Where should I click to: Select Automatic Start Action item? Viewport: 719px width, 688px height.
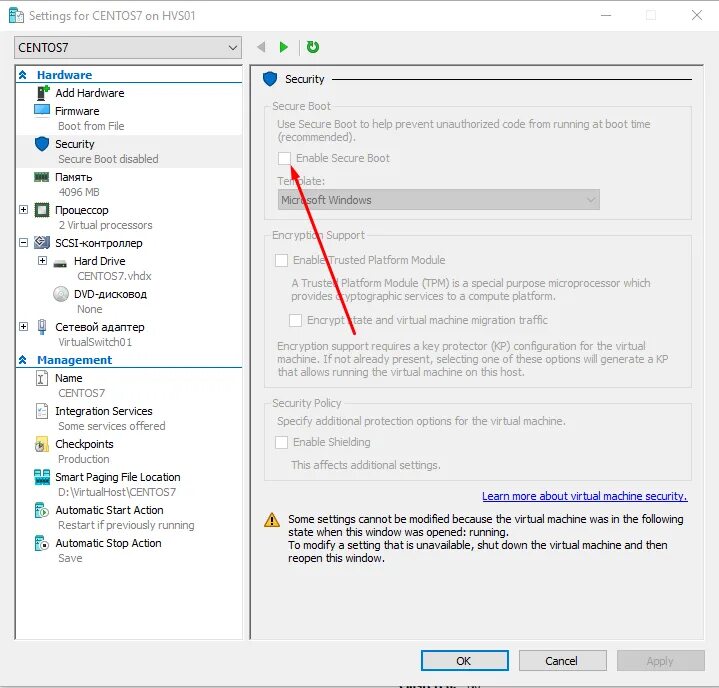(x=110, y=510)
